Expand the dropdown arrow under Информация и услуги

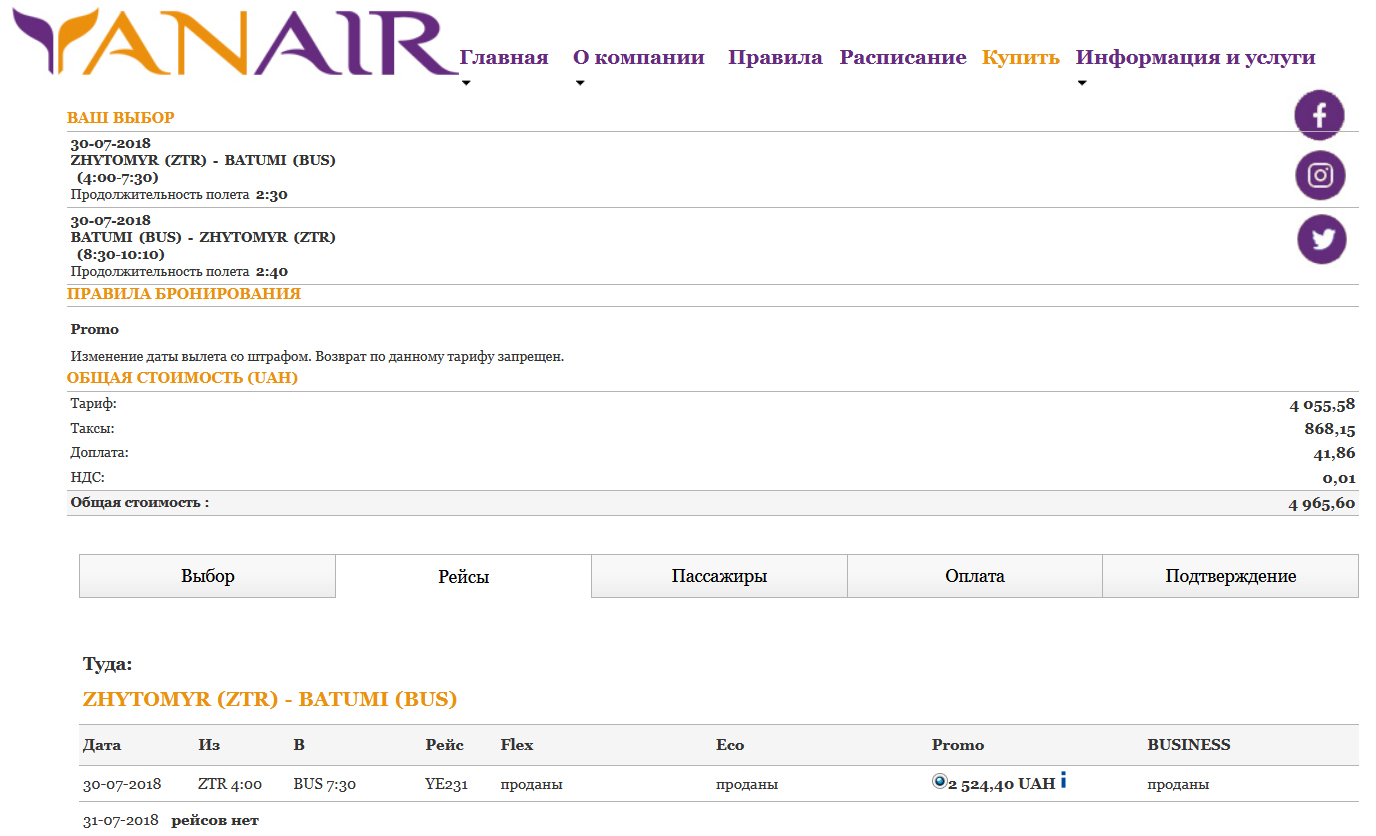[x=1082, y=83]
